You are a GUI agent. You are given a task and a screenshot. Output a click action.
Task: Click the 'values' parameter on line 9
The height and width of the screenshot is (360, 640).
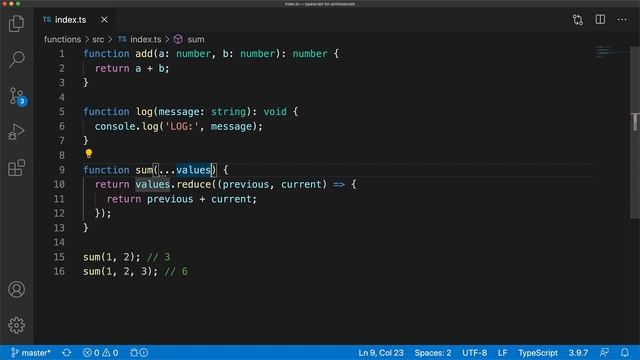[193, 170]
